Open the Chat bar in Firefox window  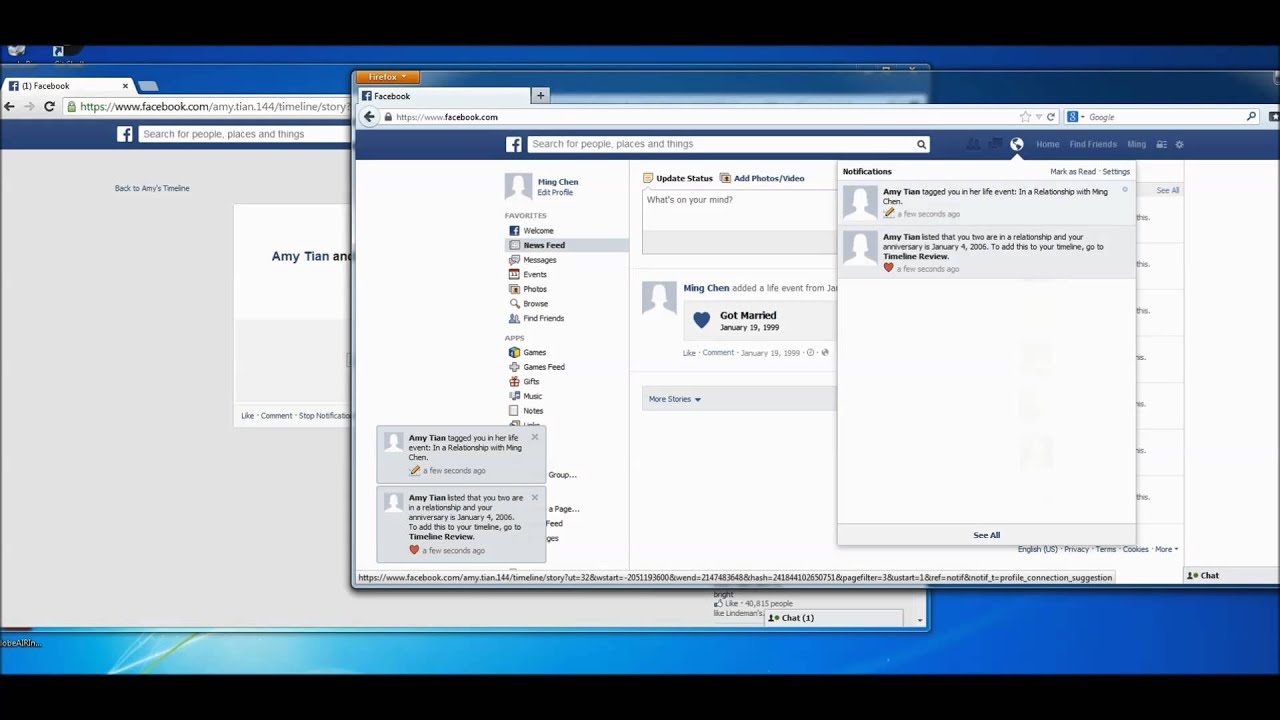(x=1231, y=576)
